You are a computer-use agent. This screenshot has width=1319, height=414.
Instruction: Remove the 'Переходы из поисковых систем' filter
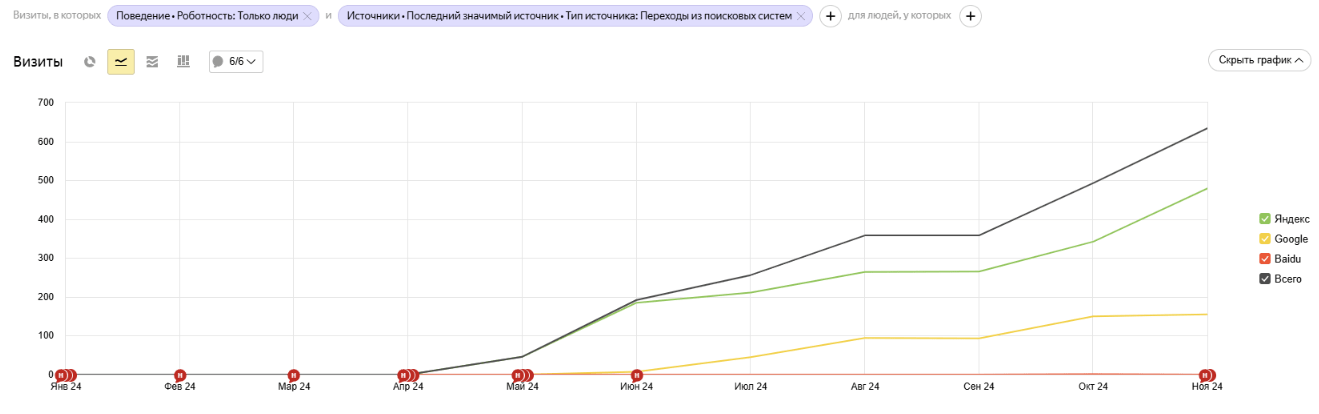pyautogui.click(x=800, y=17)
